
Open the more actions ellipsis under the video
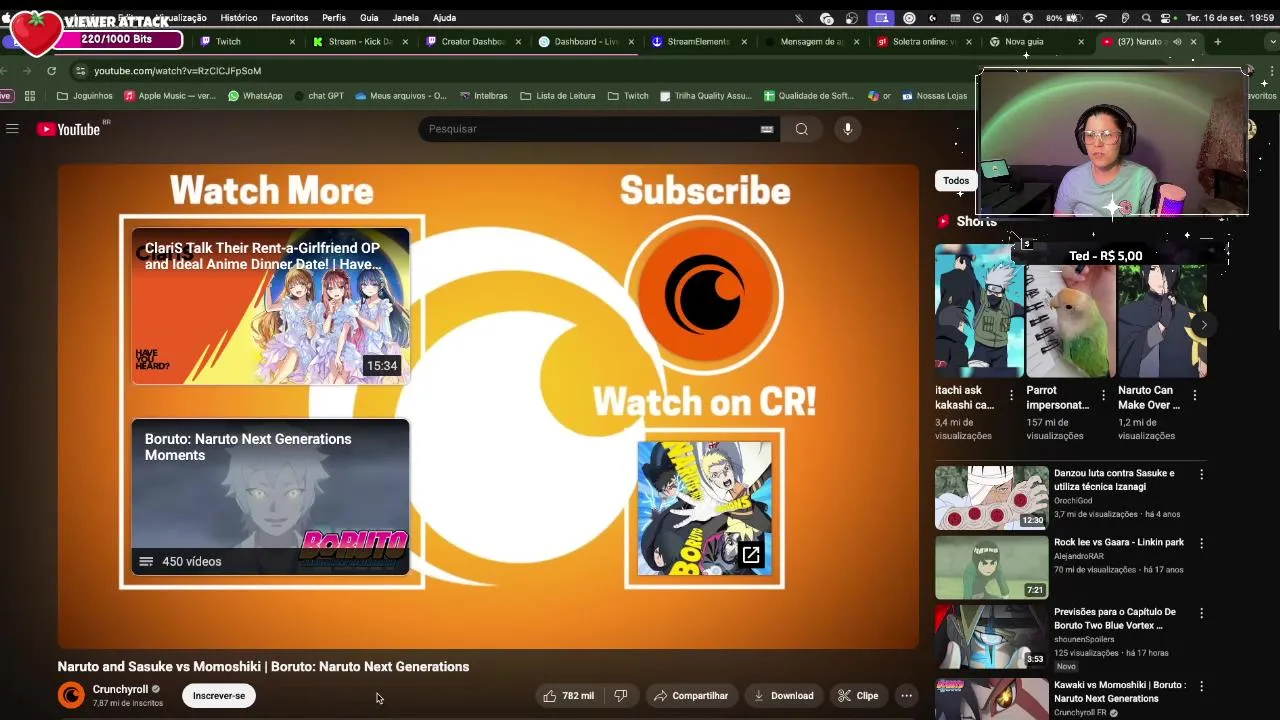(906, 696)
